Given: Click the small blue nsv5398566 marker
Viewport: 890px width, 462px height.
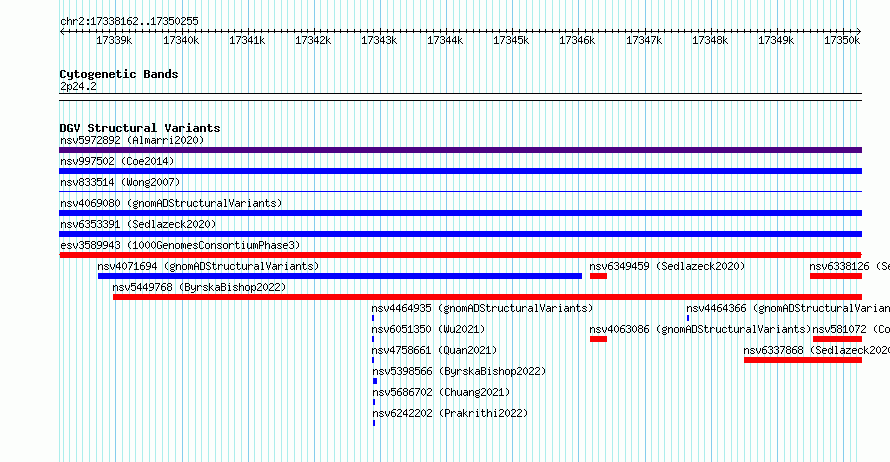Looking at the screenshot, I should coord(375,381).
